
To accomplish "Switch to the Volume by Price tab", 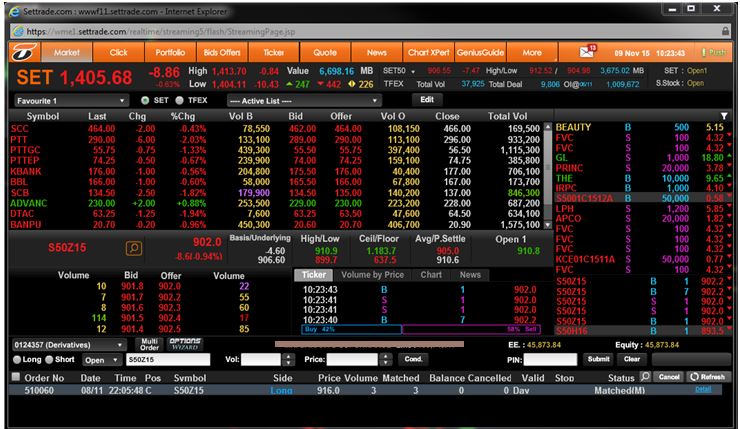I will (372, 275).
